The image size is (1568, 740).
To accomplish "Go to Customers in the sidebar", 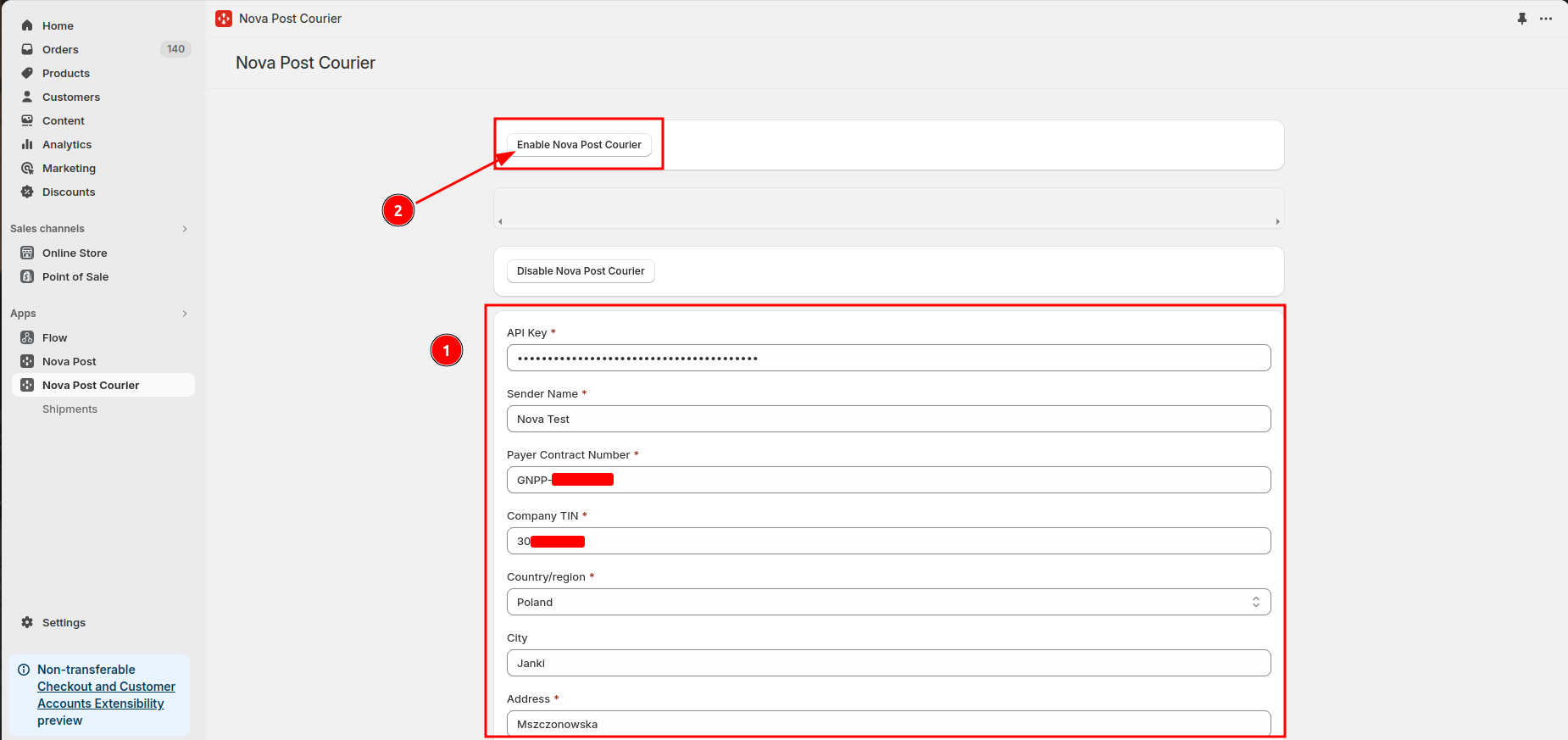I will click(71, 97).
